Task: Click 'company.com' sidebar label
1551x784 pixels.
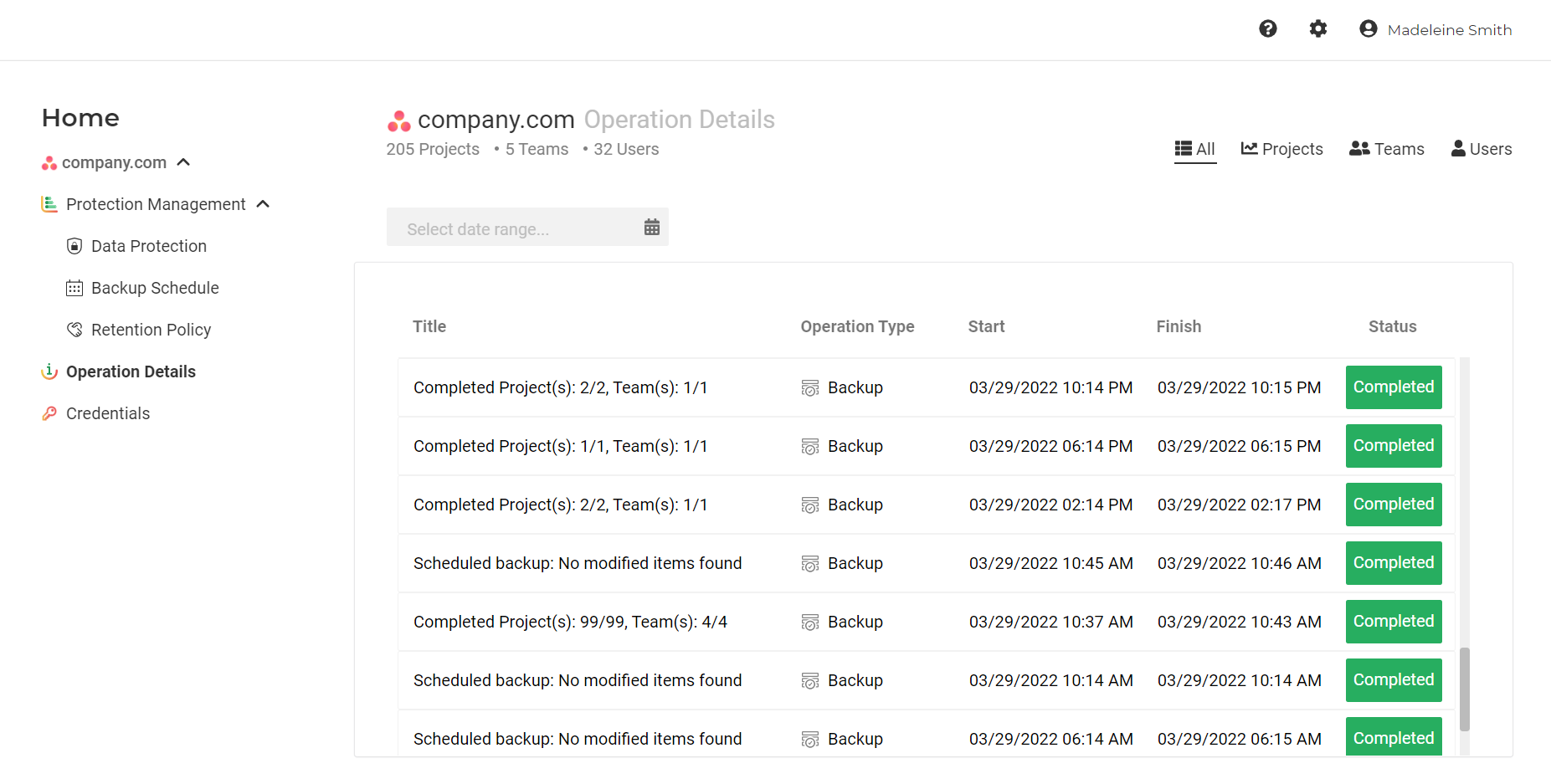Action: 114,162
